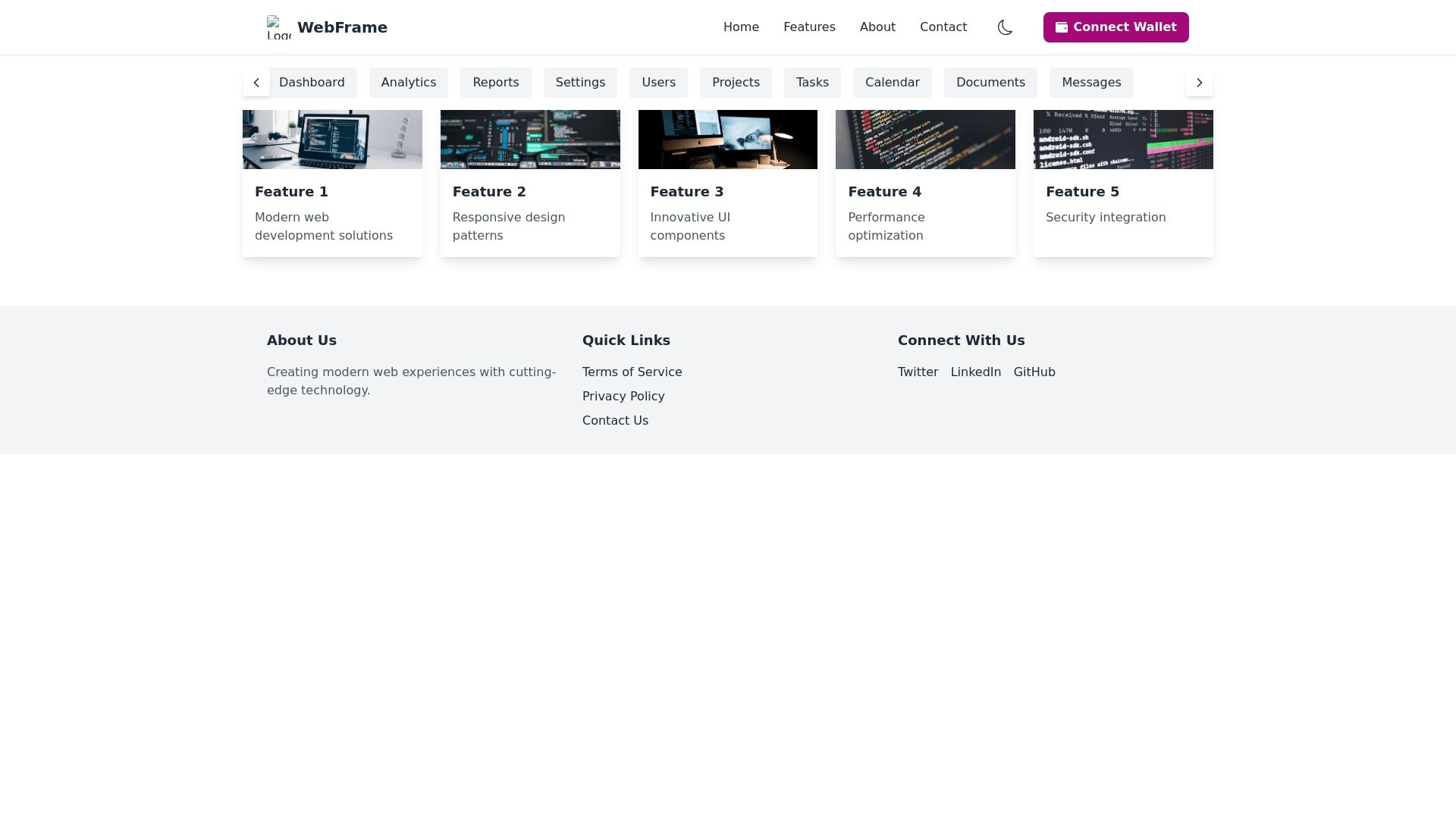The height and width of the screenshot is (819, 1456).
Task: Open the Calendar tab
Action: click(892, 83)
